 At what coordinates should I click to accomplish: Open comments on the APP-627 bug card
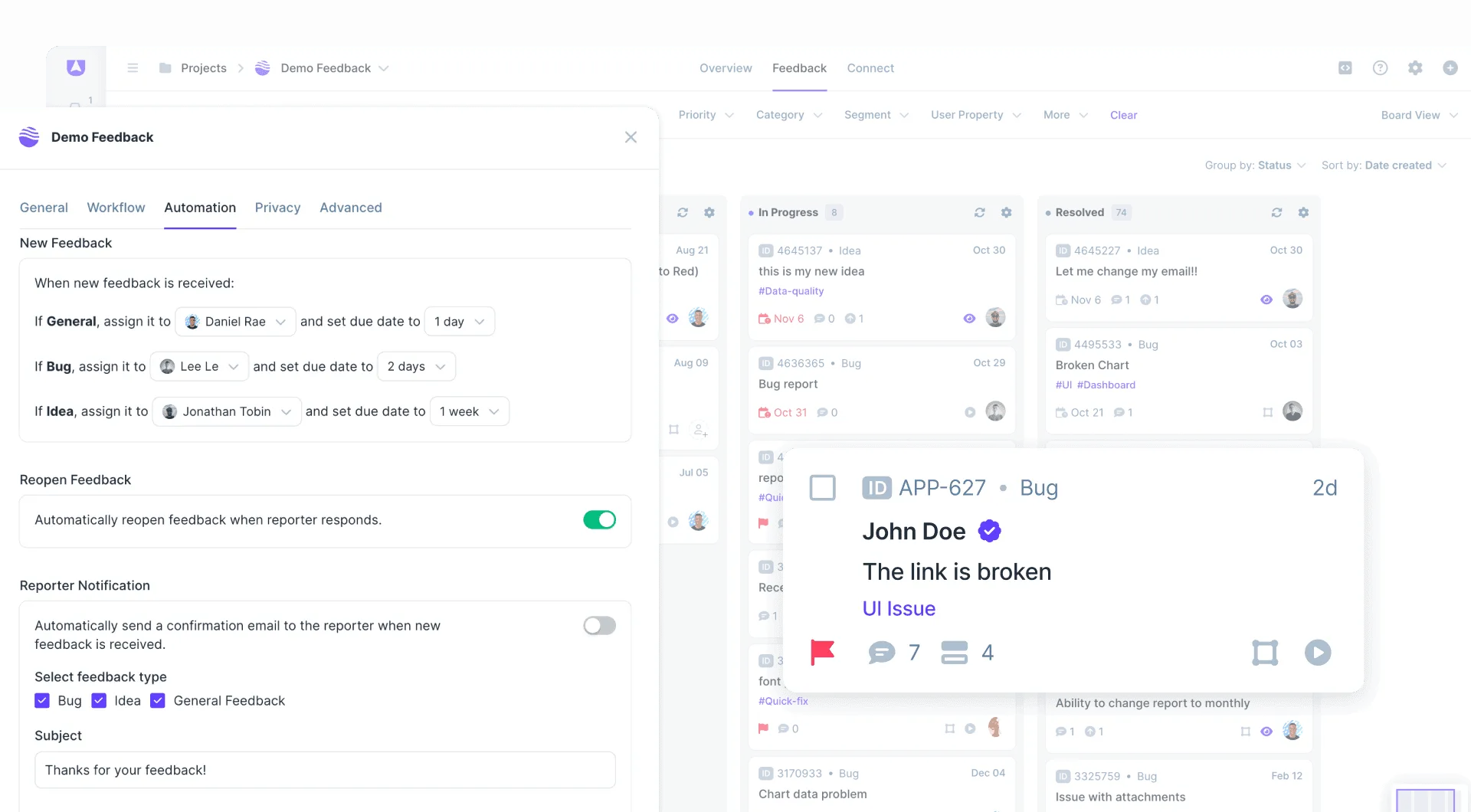pyautogui.click(x=883, y=652)
